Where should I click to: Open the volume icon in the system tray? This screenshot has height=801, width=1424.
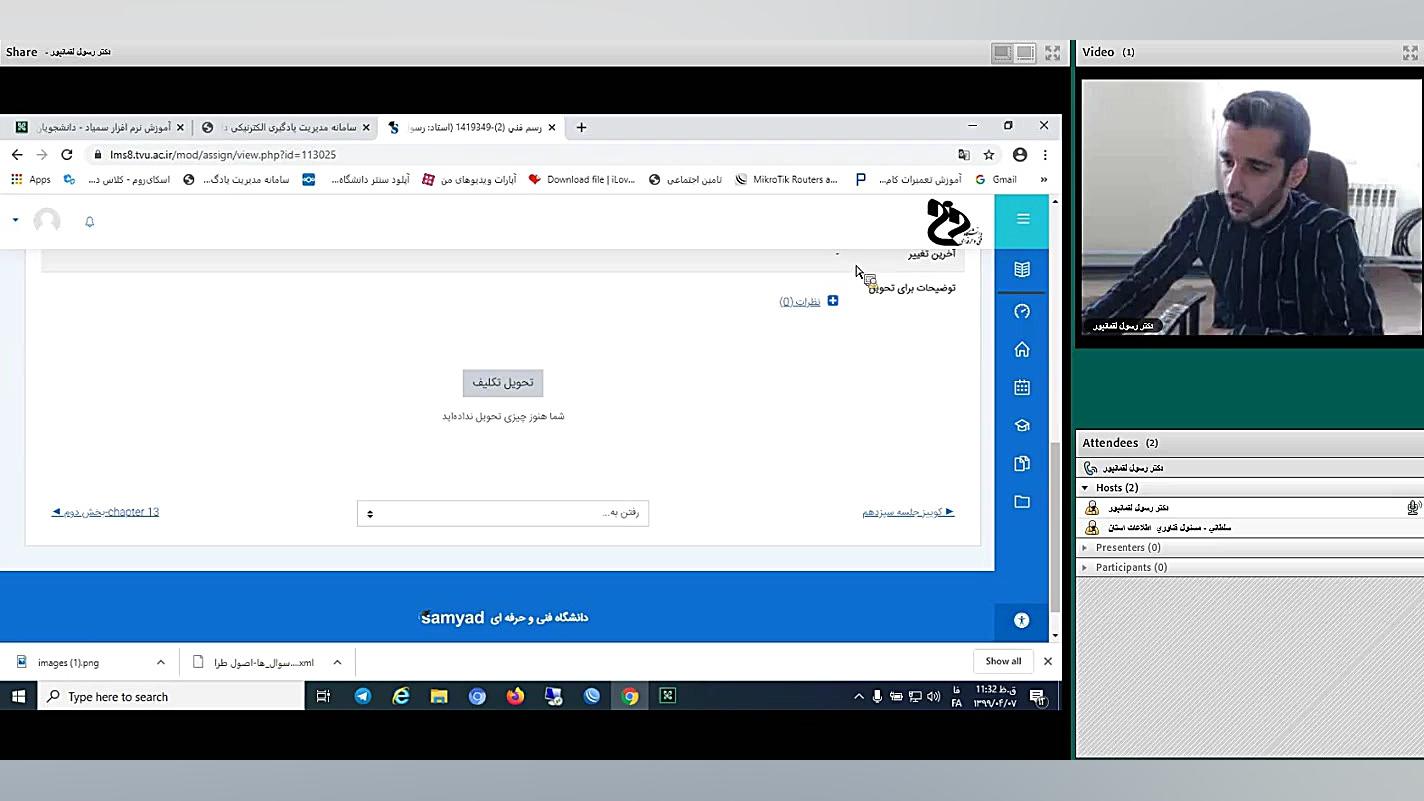tap(933, 697)
